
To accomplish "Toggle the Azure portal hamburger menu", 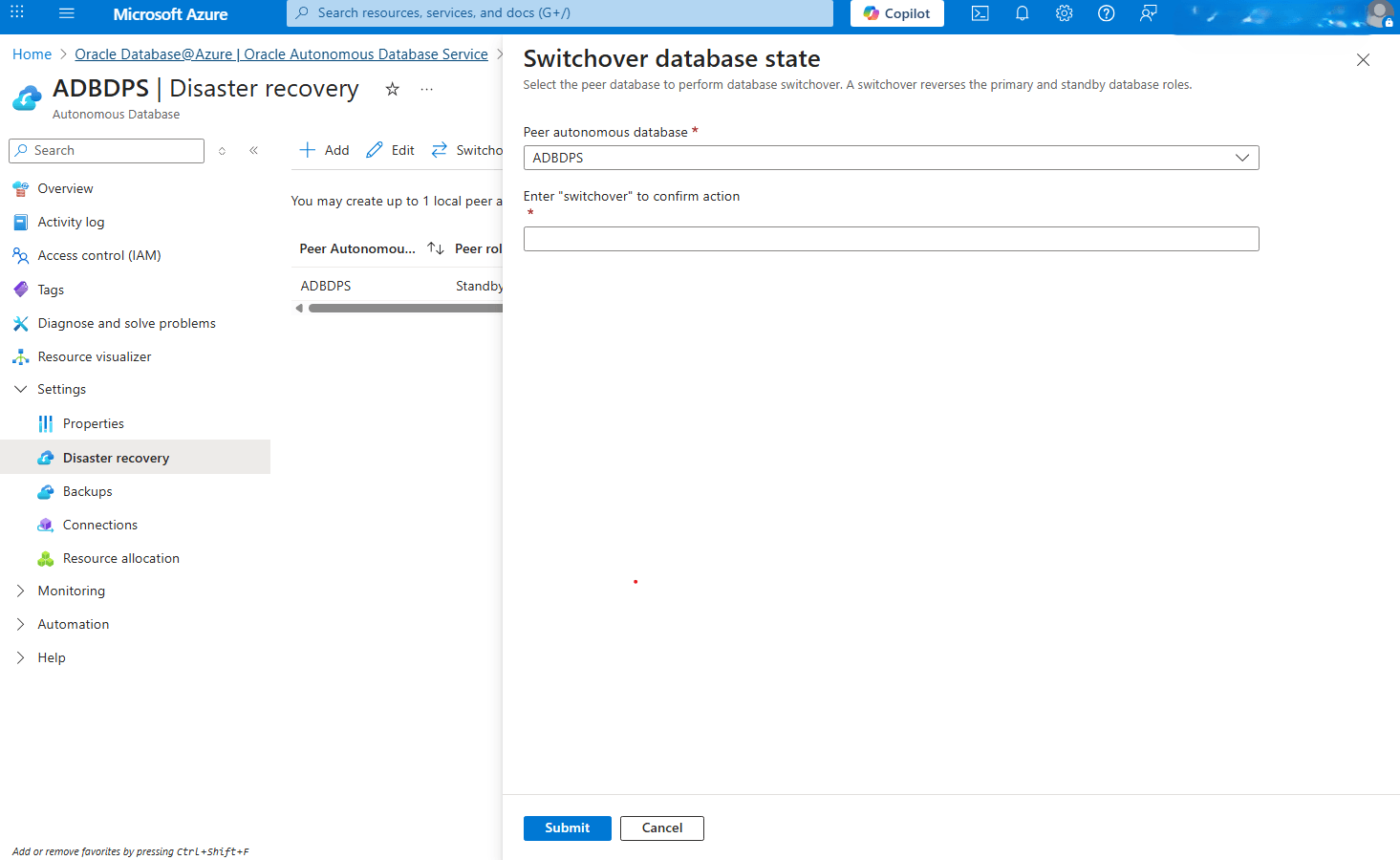I will (66, 13).
